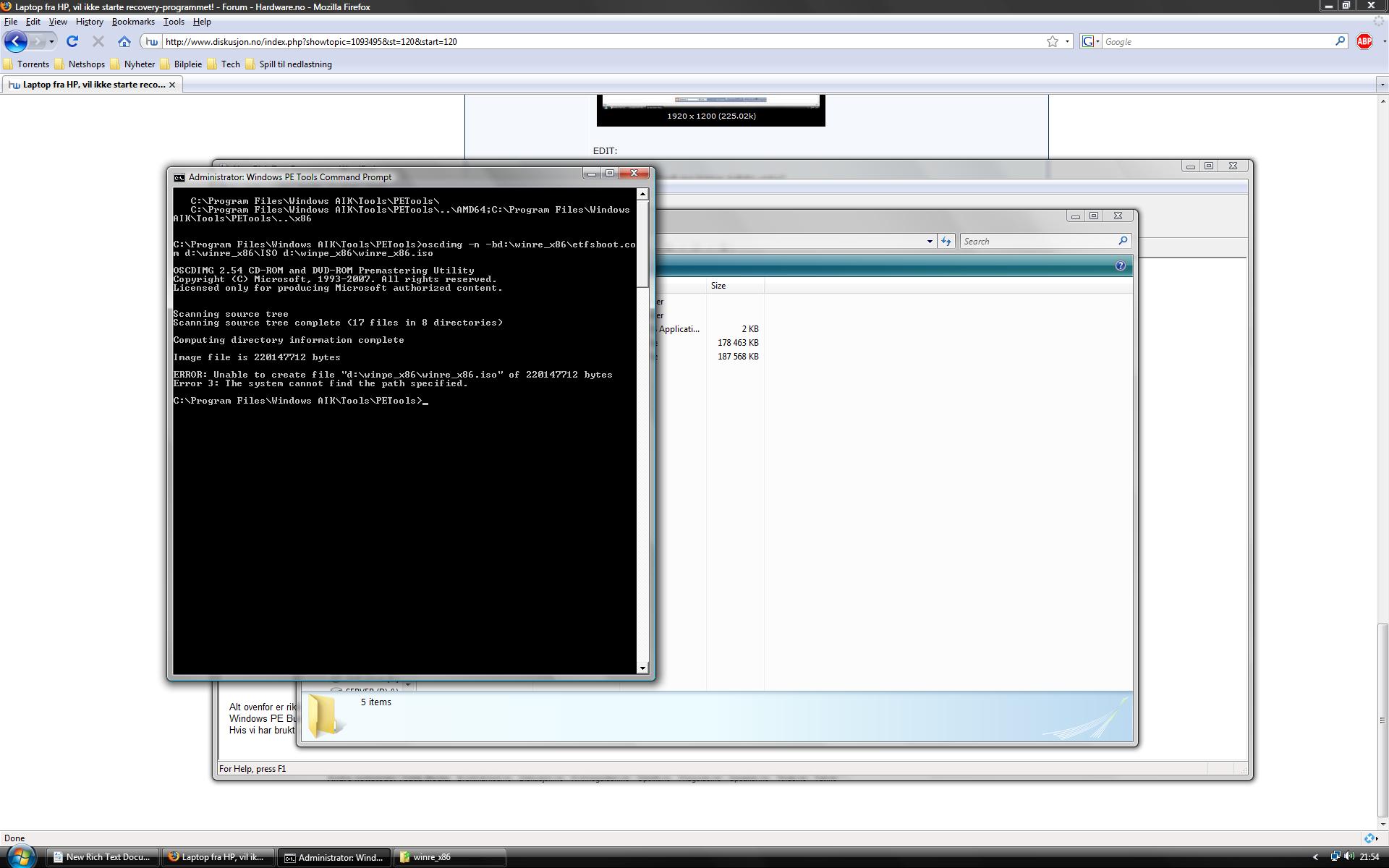Click the Firefox status bar icon
Screen dimensions: 1389x868
[x=1370, y=838]
